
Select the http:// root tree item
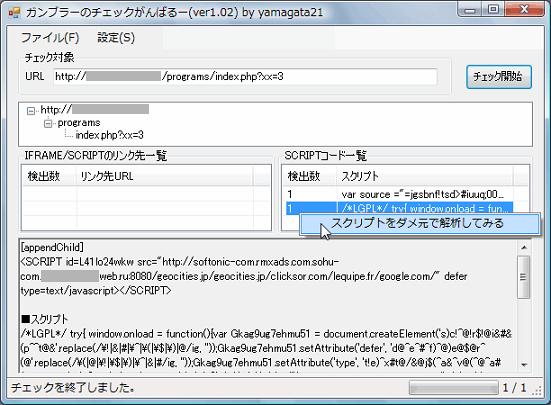coord(94,110)
